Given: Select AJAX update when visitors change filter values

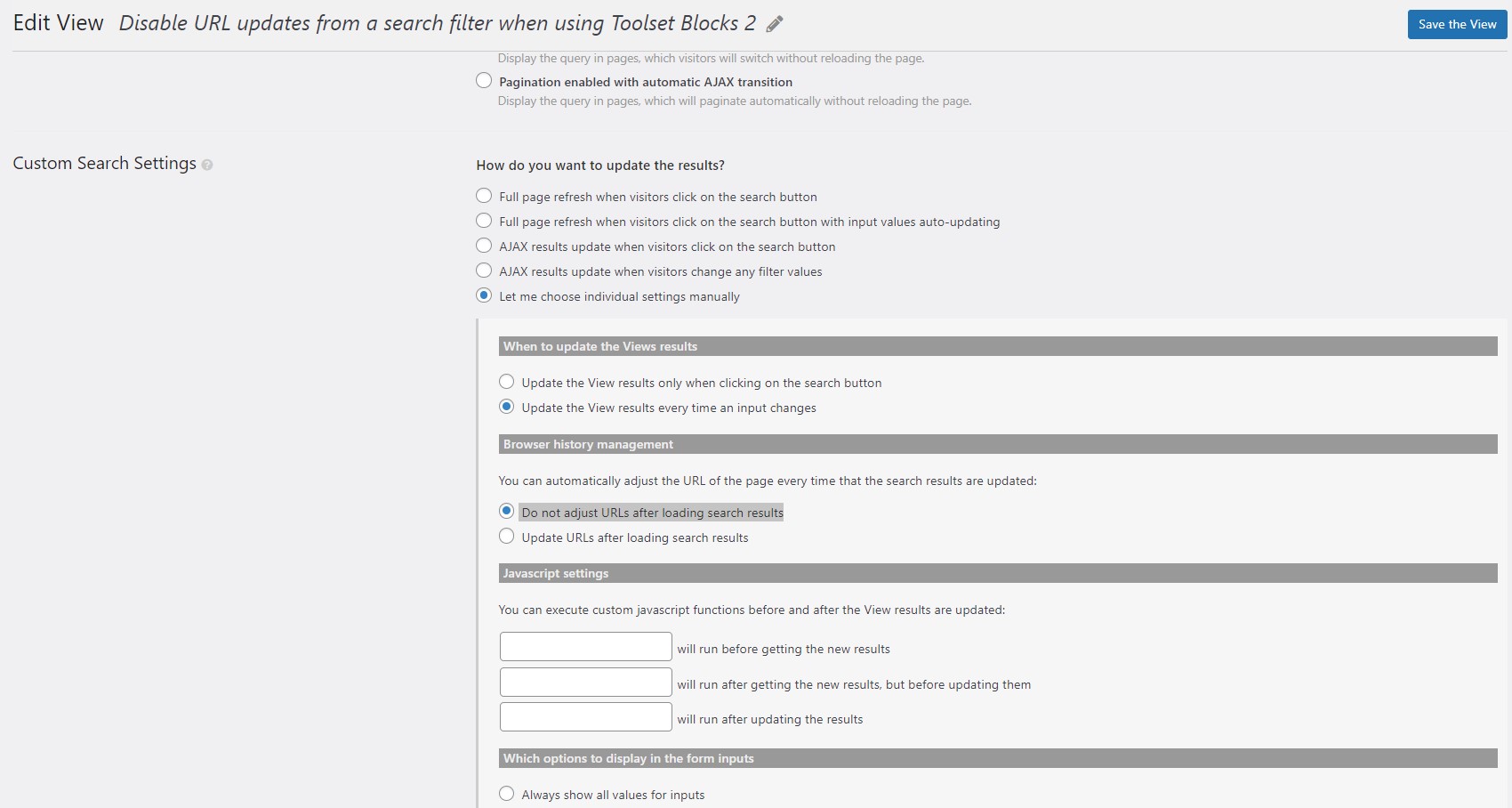Looking at the screenshot, I should coord(484,271).
